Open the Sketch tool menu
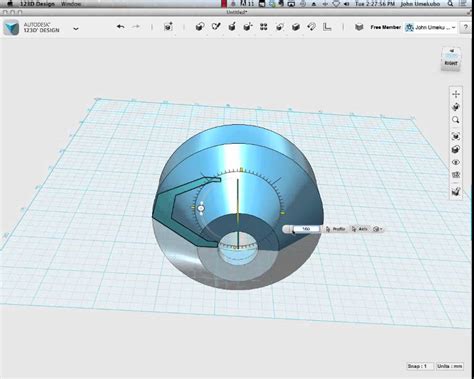 click(x=216, y=27)
